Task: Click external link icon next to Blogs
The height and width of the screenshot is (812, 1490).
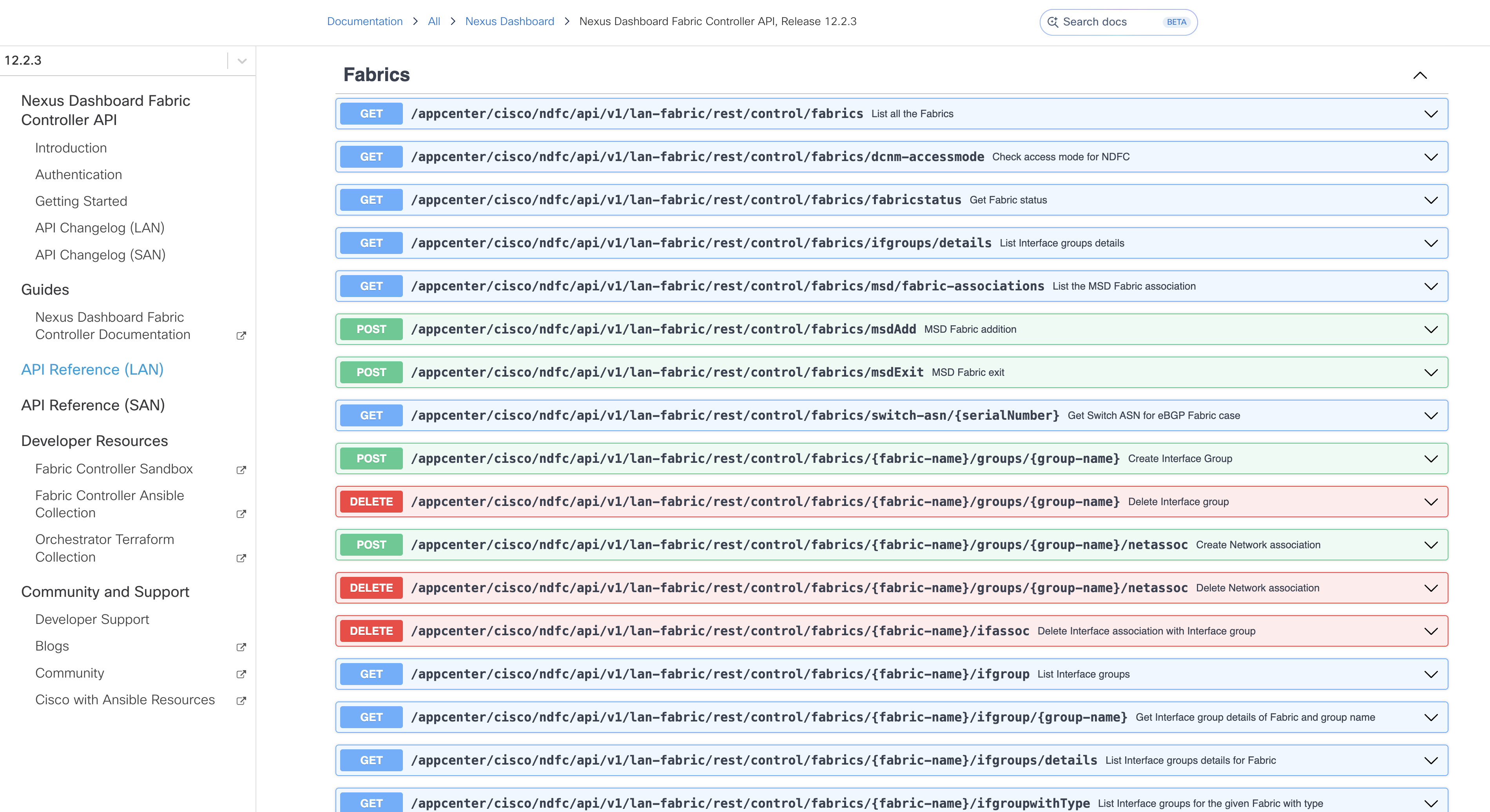Action: [241, 647]
